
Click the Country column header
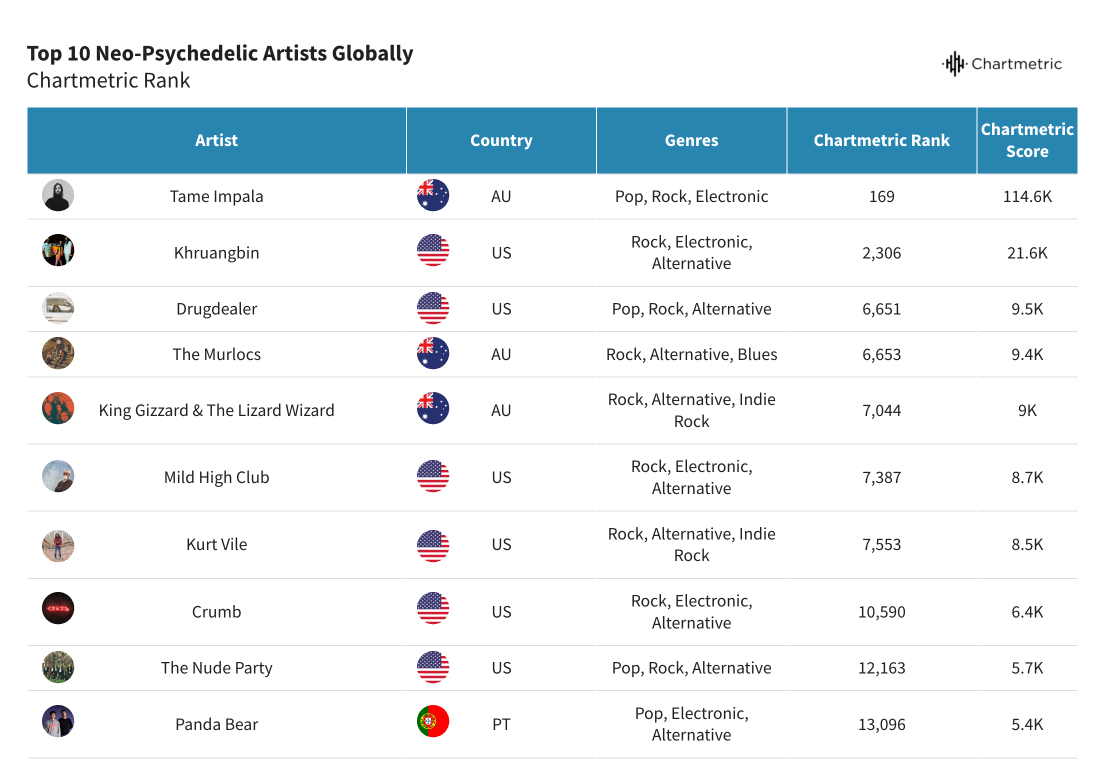(x=501, y=141)
